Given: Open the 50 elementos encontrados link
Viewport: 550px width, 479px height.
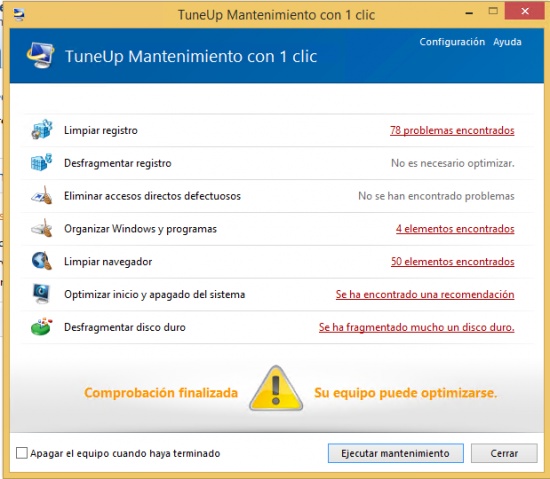Looking at the screenshot, I should [x=453, y=261].
